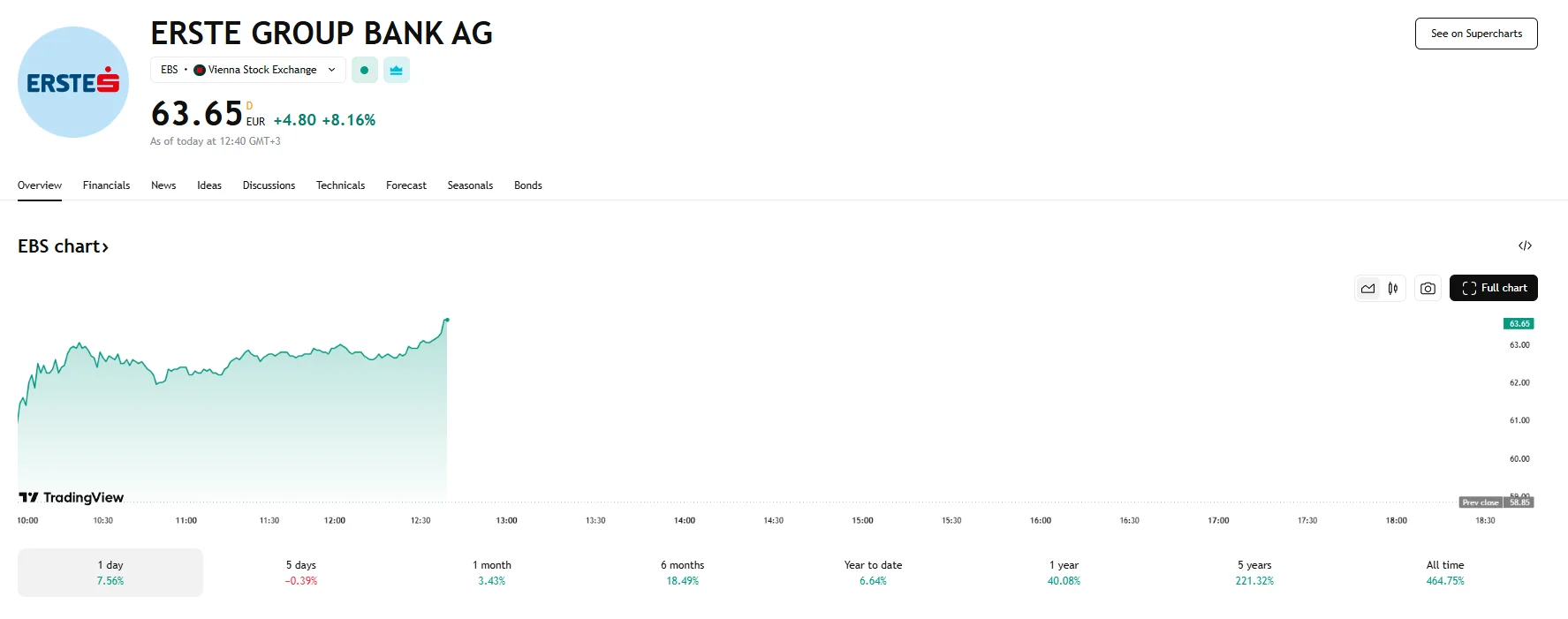Click the Prev close 58.85 label
This screenshot has height=619, width=1568.
click(x=1496, y=502)
